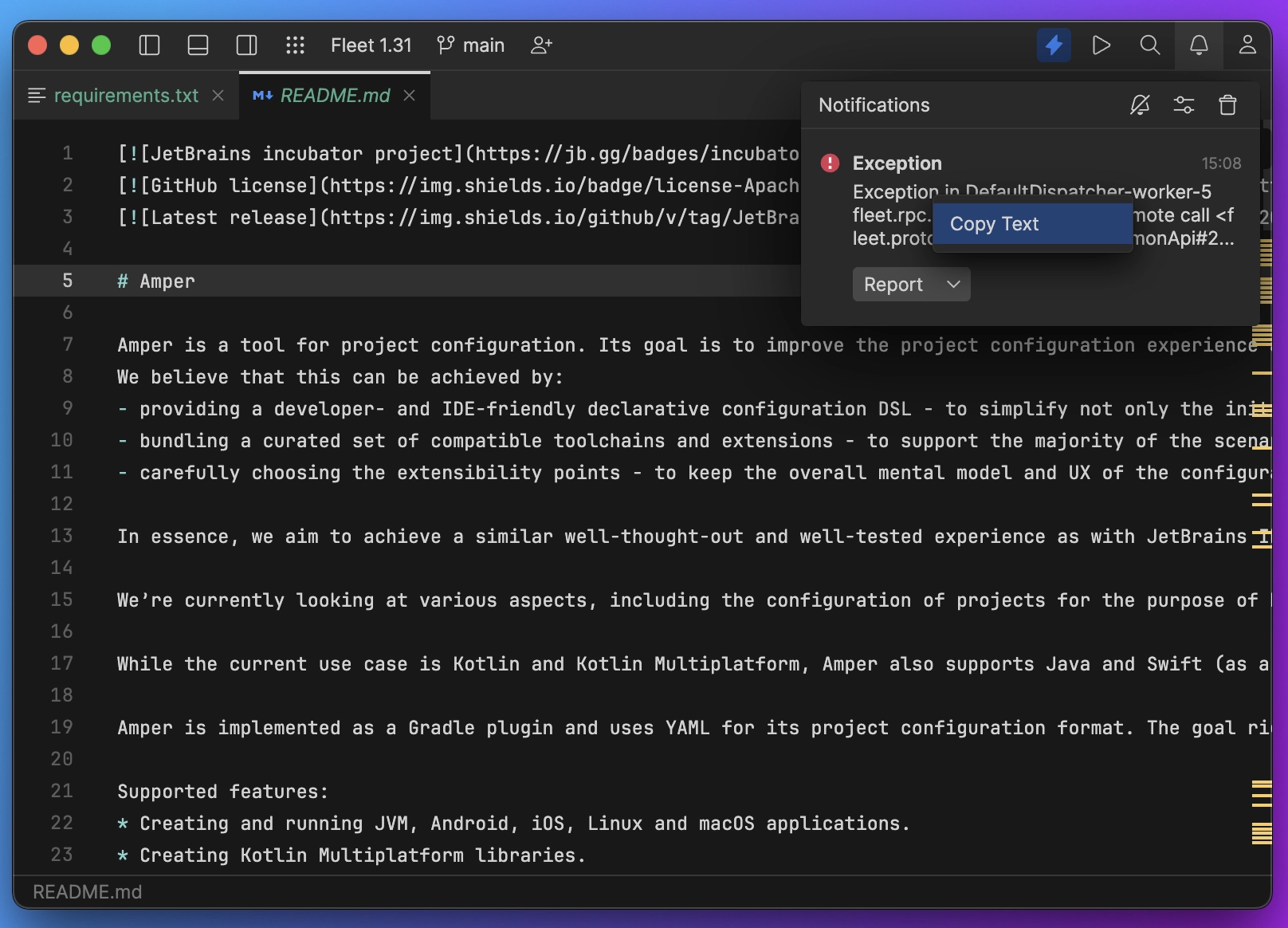Open the Fleet 1.31 workspace title
Viewport: 1288px width, 928px height.
click(371, 45)
